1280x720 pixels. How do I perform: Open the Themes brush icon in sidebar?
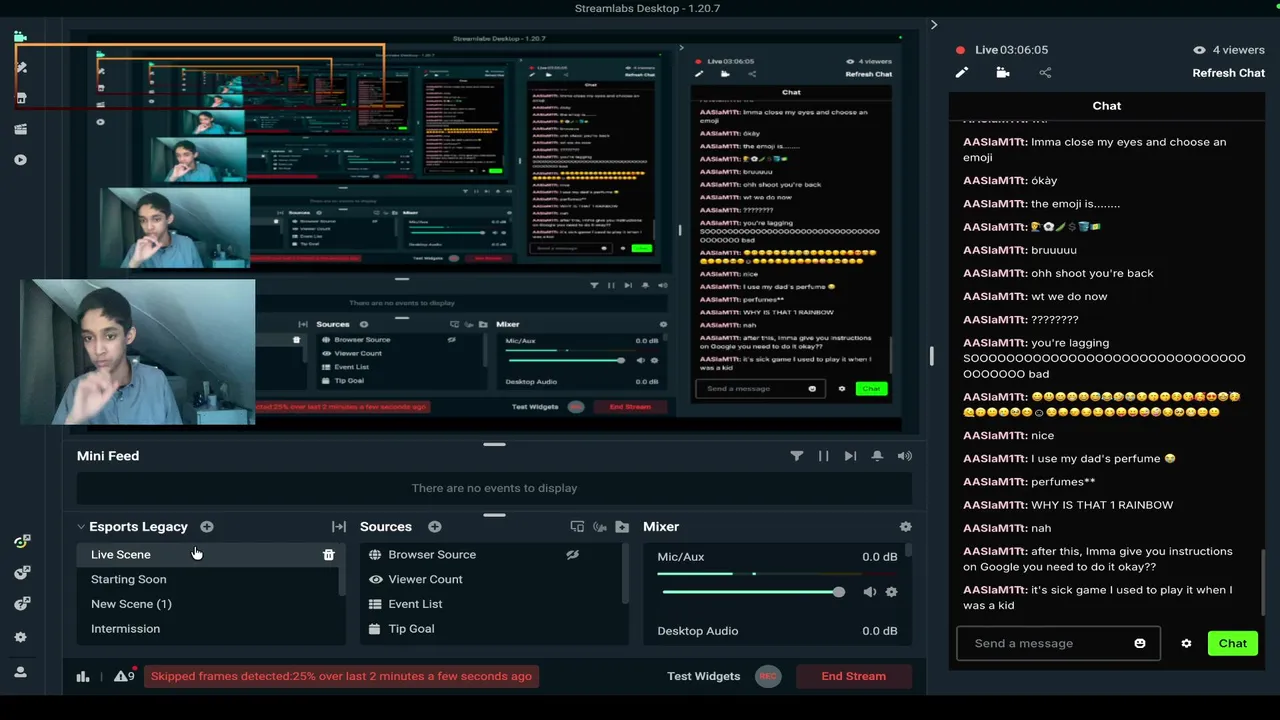tap(21, 67)
